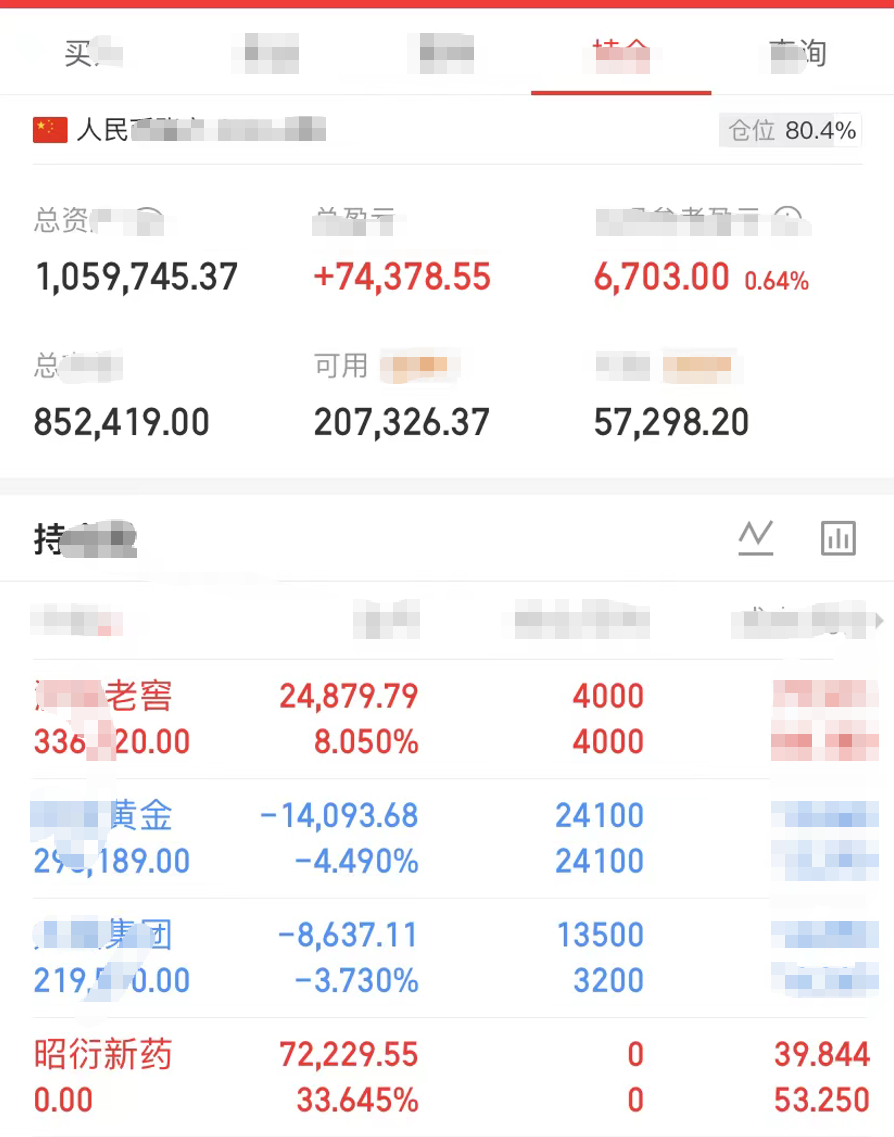Tap daily profit 6,703.00
This screenshot has width=894, height=1137.
[661, 277]
